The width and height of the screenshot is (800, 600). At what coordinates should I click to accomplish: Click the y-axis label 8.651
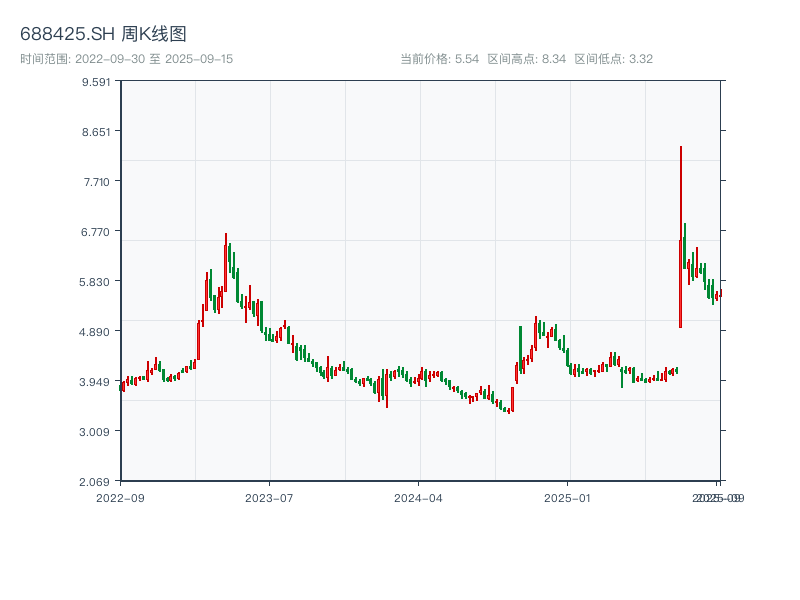pos(96,132)
